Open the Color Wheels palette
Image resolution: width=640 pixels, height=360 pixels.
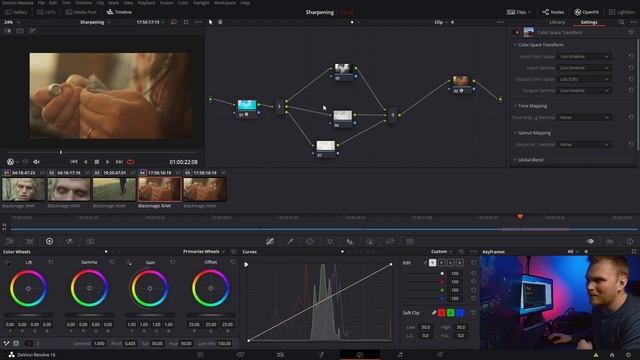[49, 241]
